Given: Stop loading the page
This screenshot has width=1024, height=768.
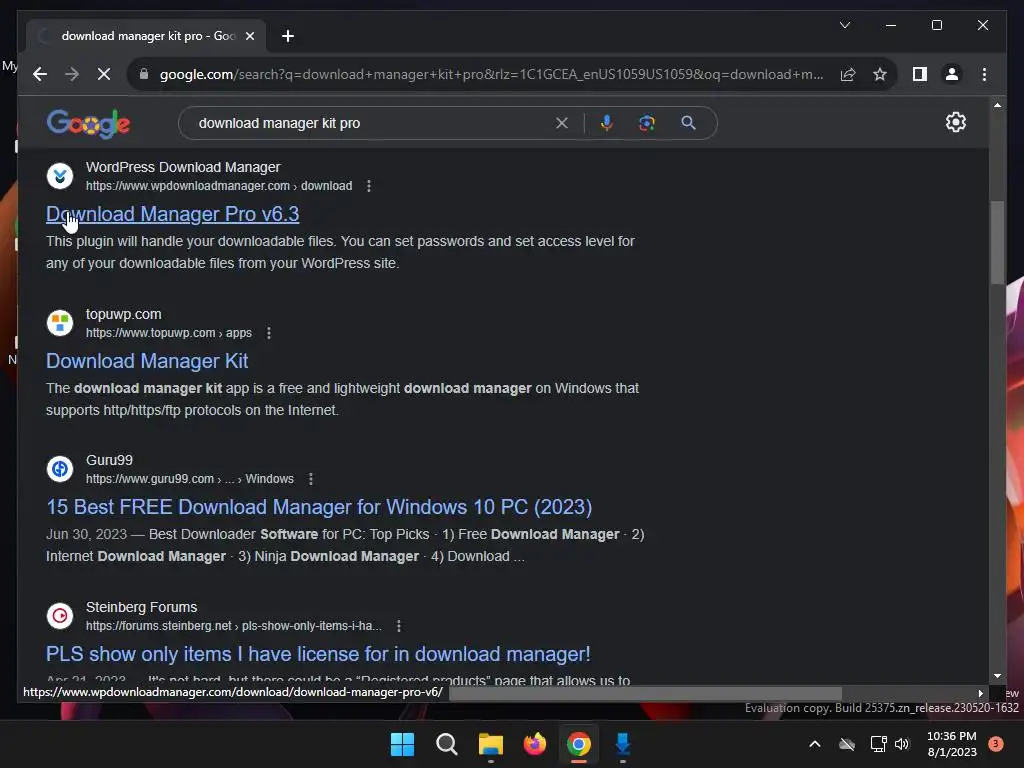Looking at the screenshot, I should 104,74.
